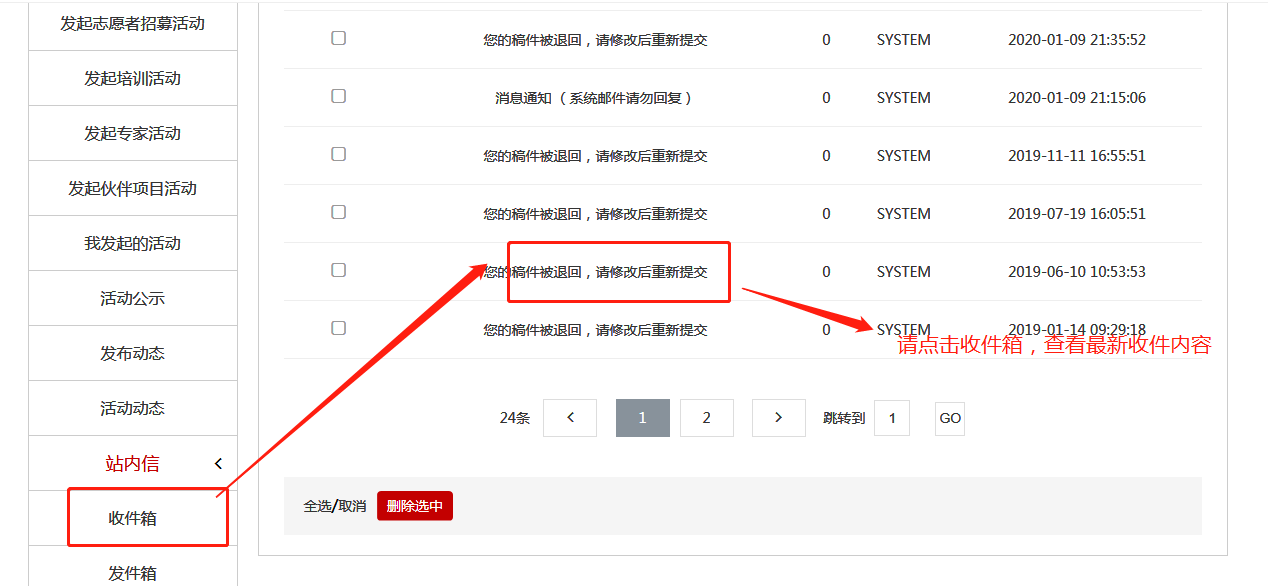This screenshot has width=1268, height=586.
Task: Go to next page arrow in pagination
Action: click(x=778, y=418)
